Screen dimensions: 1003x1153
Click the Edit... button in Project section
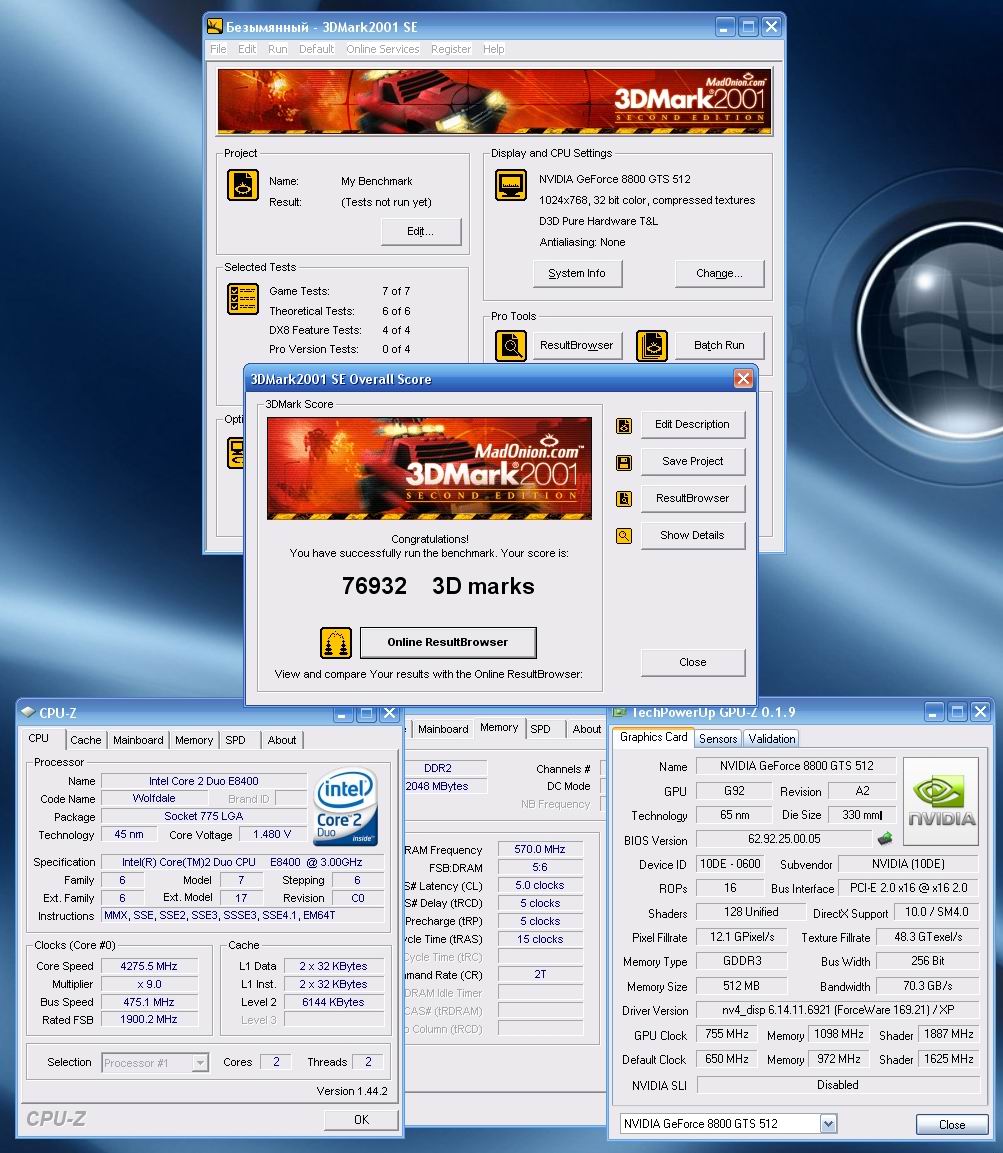click(421, 232)
